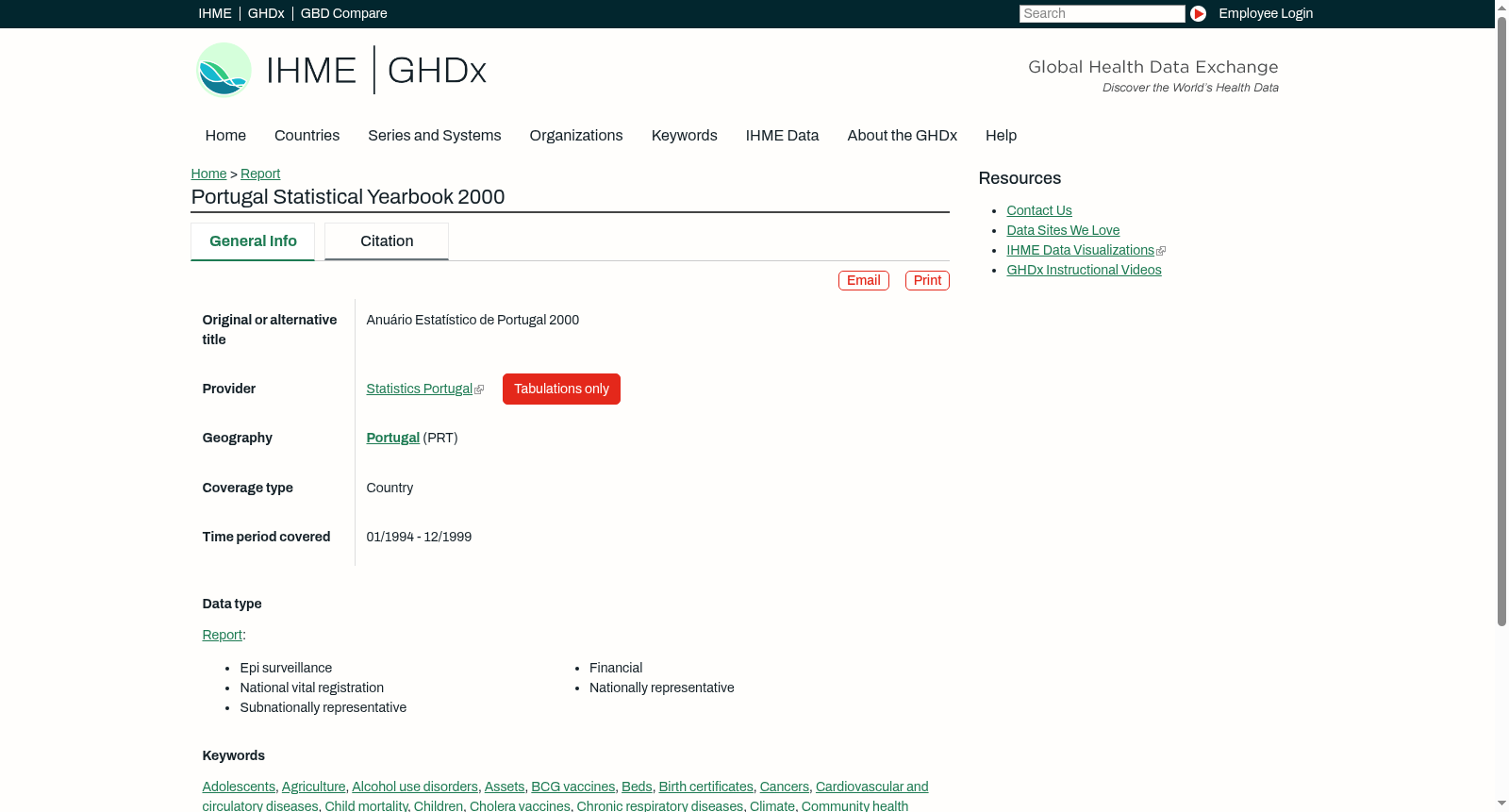
Task: Open the Portugal geography link
Action: click(393, 438)
